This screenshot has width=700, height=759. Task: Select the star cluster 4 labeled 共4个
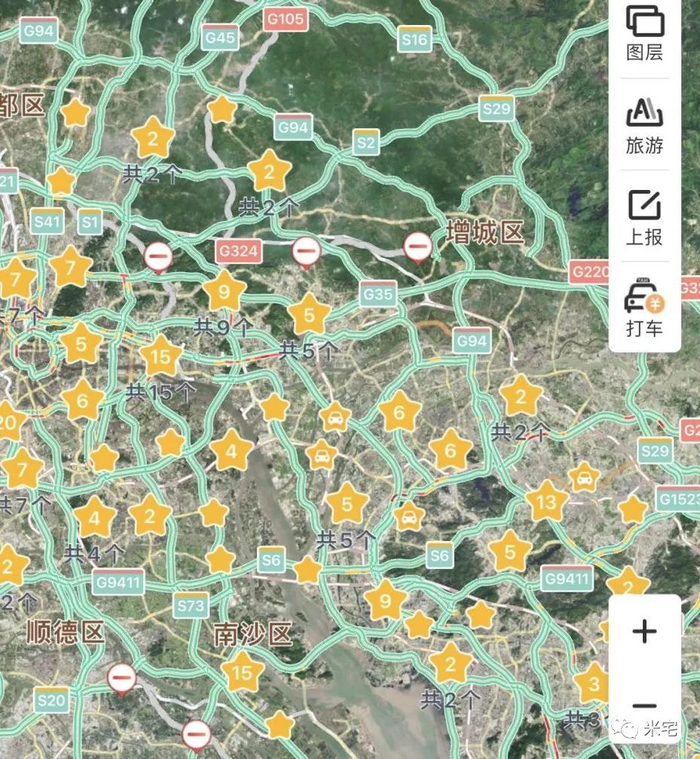[x=94, y=518]
